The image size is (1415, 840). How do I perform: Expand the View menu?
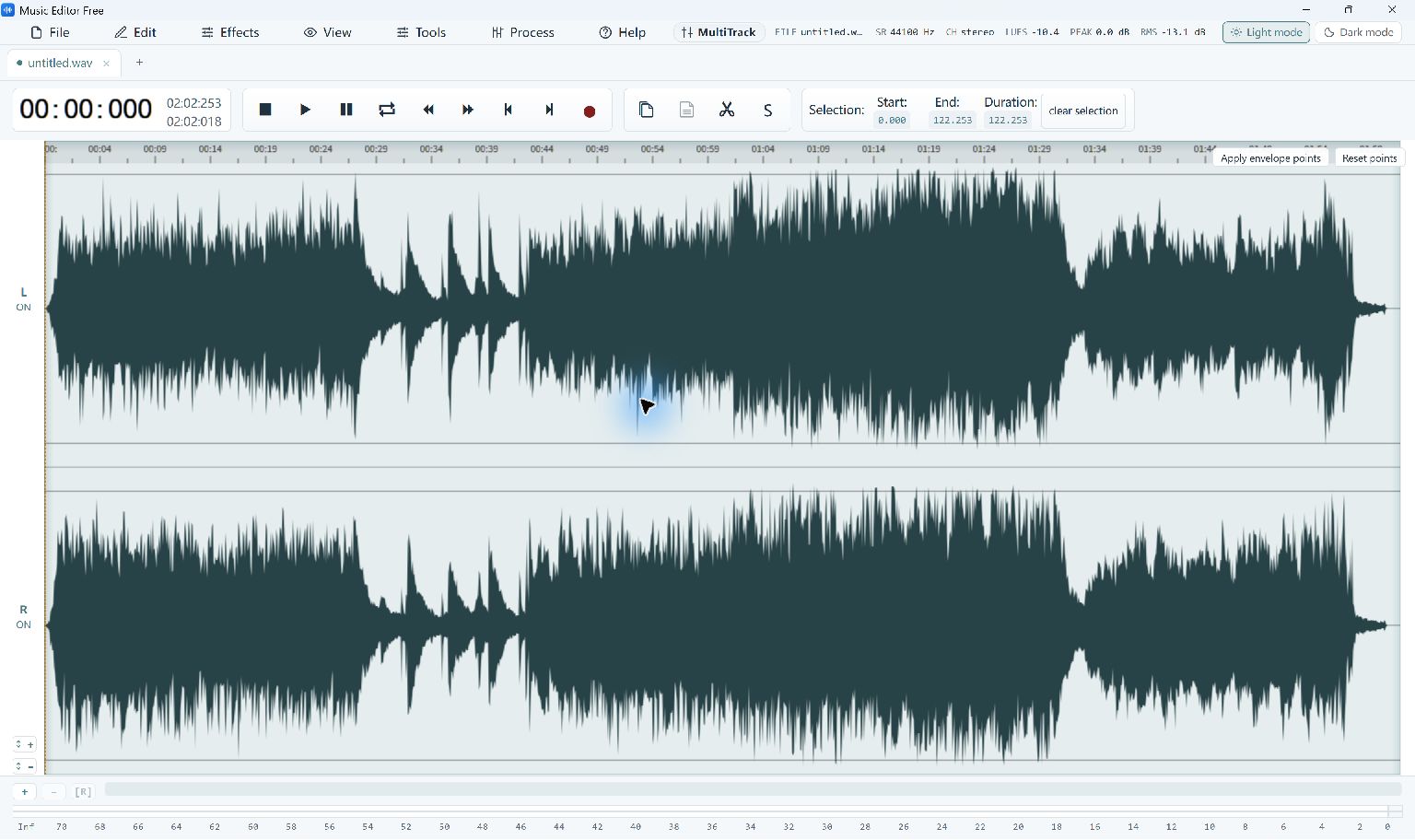point(328,32)
